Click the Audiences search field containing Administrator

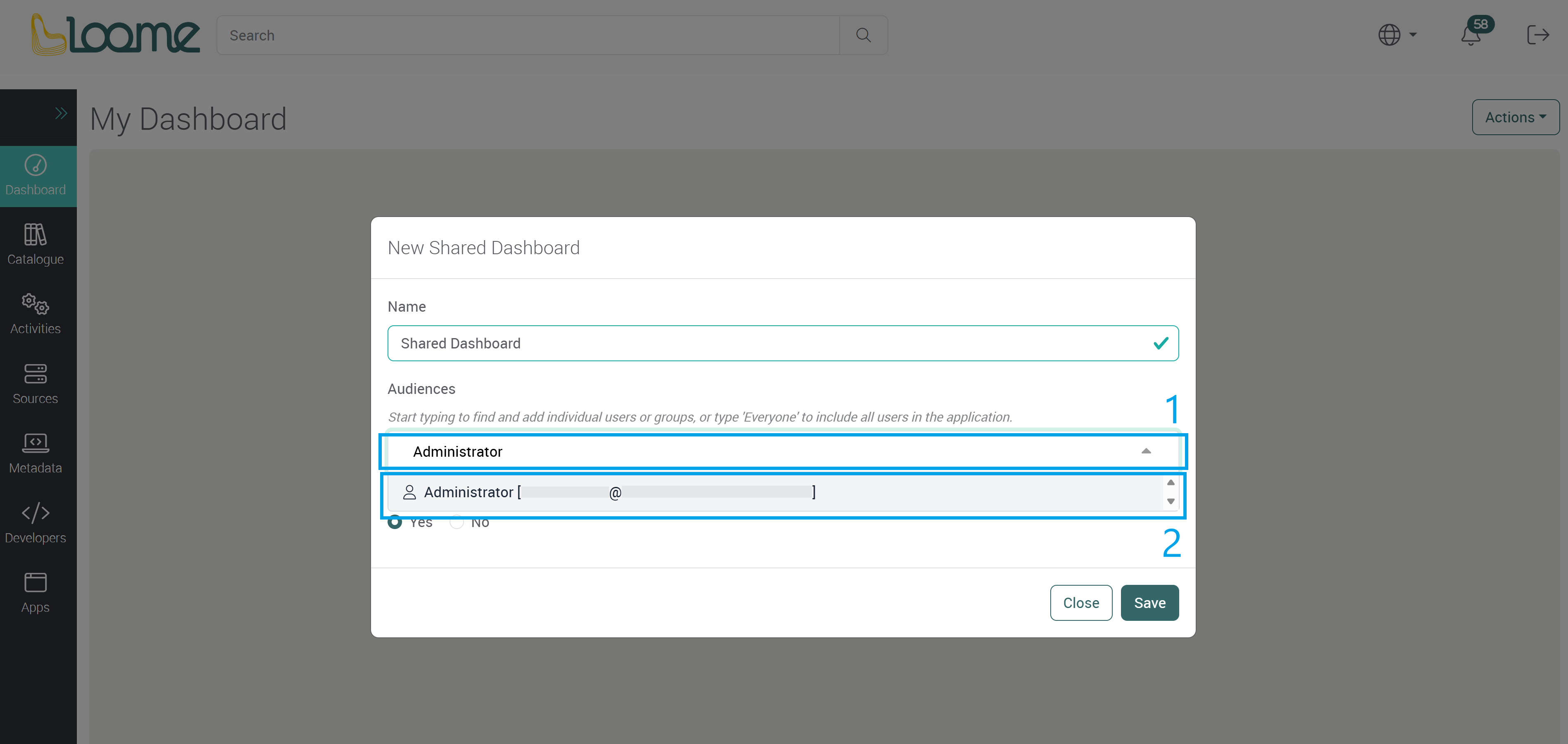783,452
